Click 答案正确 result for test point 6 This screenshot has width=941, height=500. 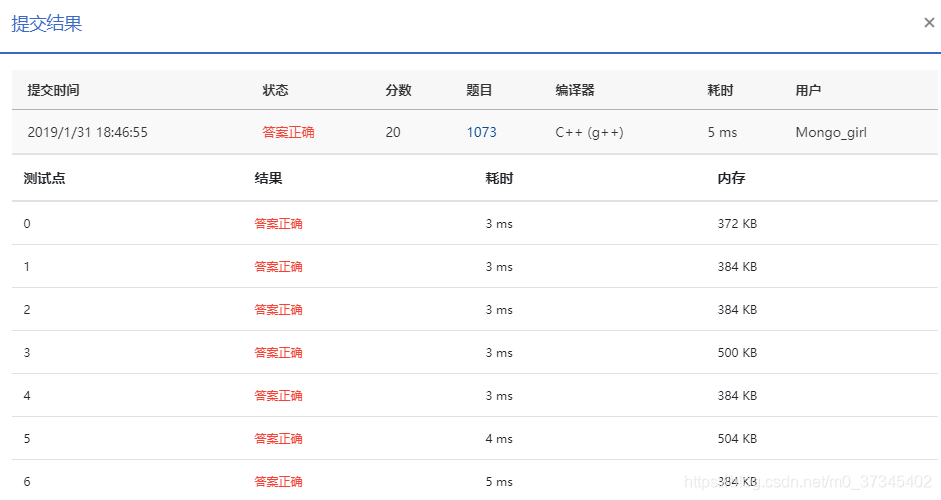pyautogui.click(x=278, y=482)
